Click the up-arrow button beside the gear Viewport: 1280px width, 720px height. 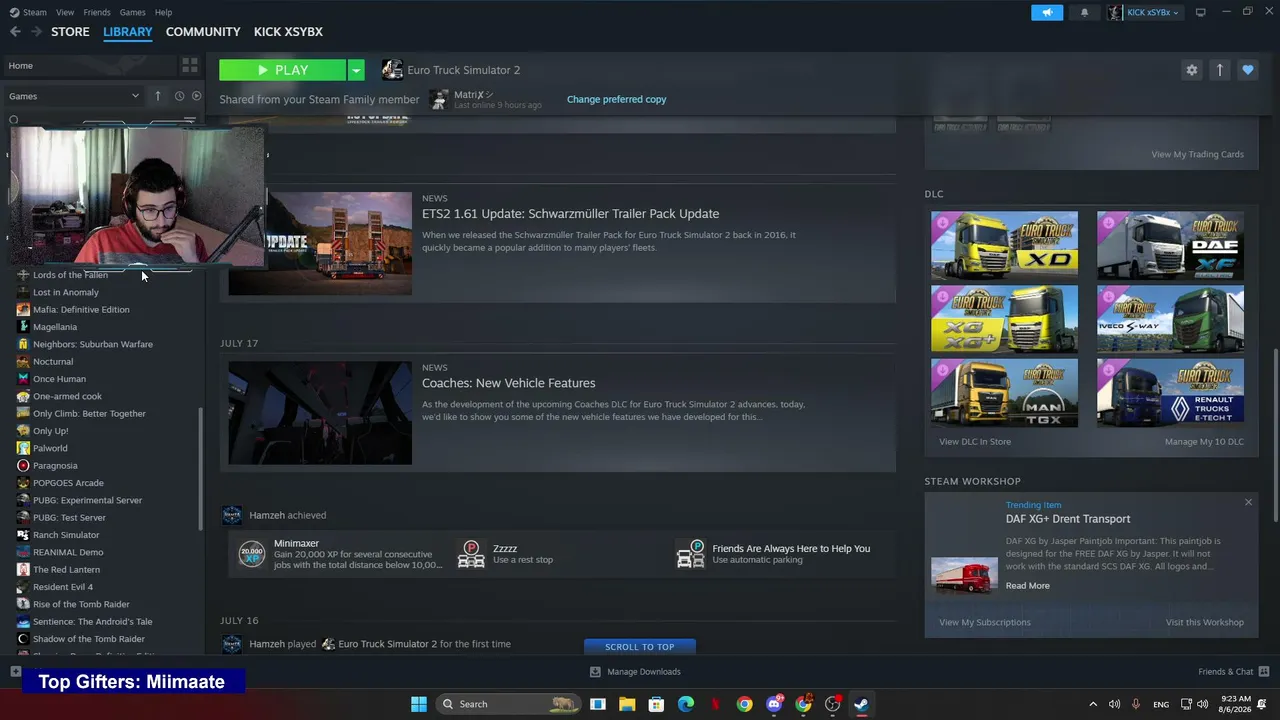(x=1219, y=70)
